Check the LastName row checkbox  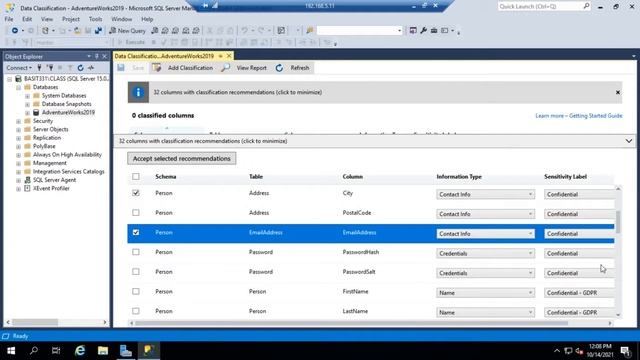tap(136, 311)
